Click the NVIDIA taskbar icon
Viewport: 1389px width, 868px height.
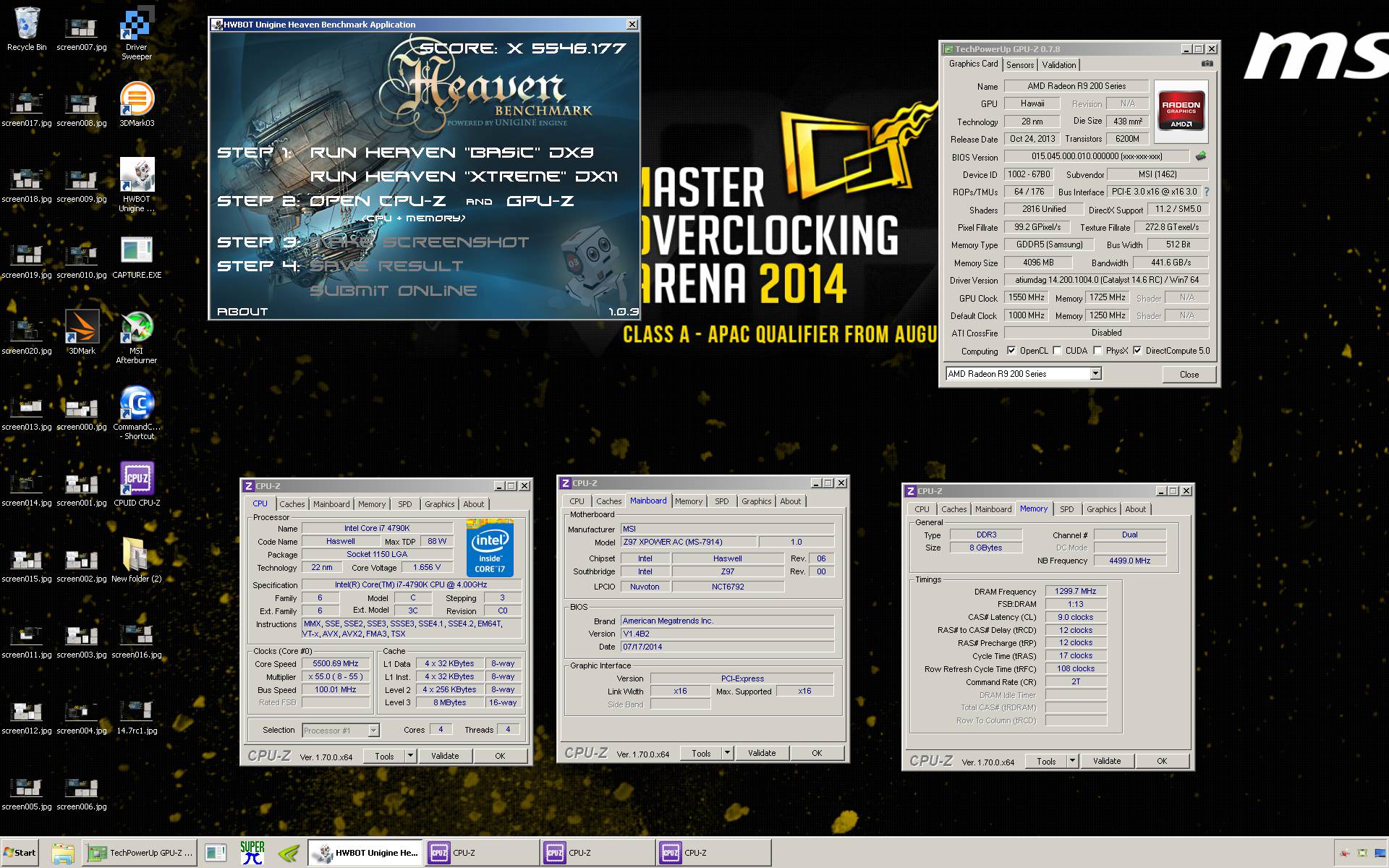click(289, 853)
